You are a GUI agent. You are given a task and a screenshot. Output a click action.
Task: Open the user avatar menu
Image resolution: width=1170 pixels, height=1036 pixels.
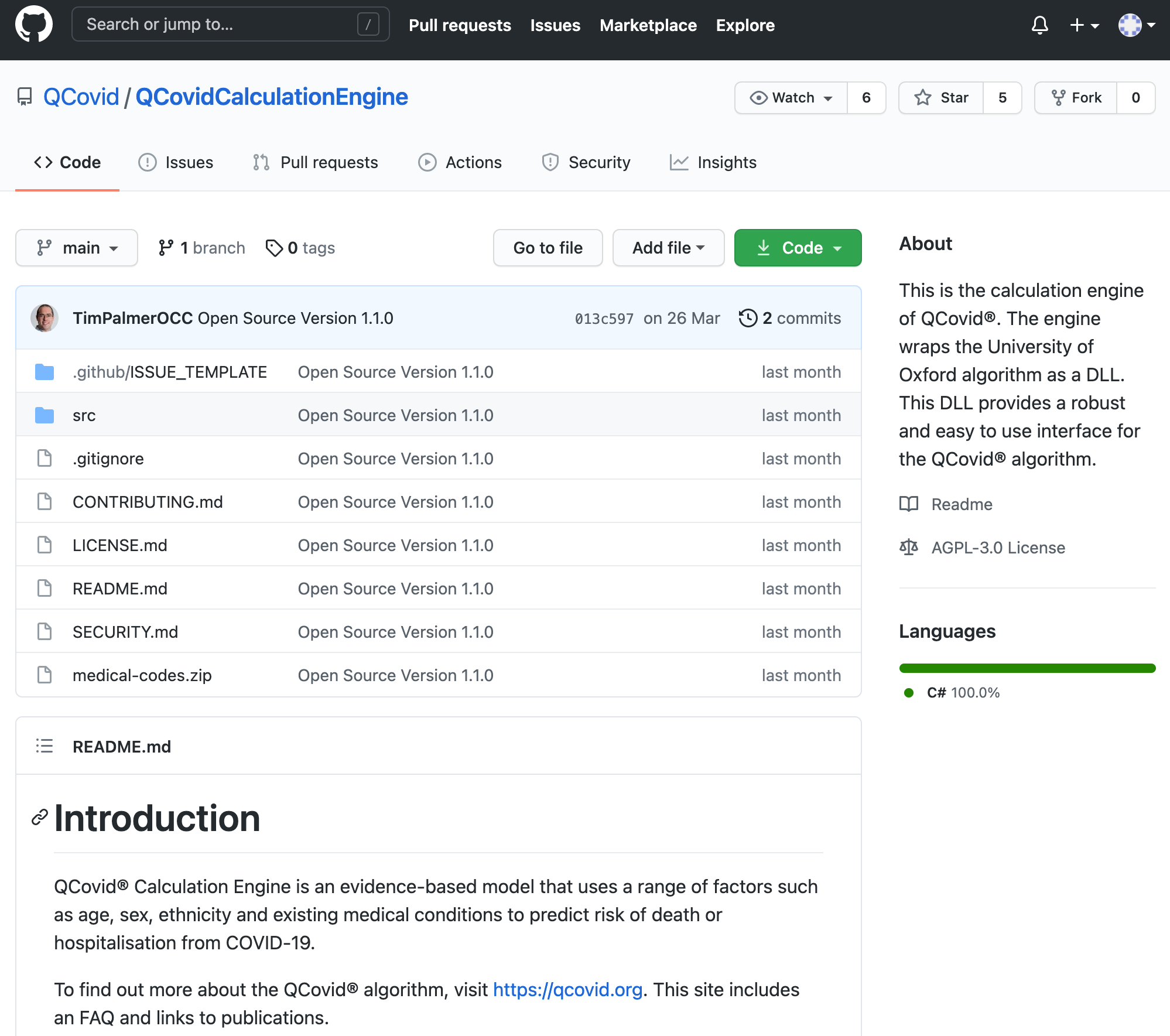[1136, 25]
